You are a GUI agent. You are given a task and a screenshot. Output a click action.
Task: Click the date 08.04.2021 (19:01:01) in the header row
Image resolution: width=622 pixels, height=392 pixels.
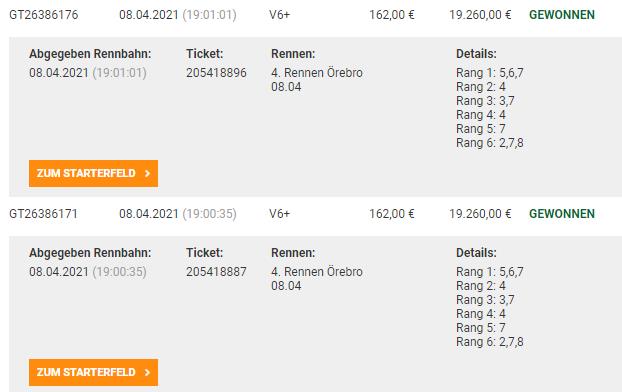coord(178,15)
